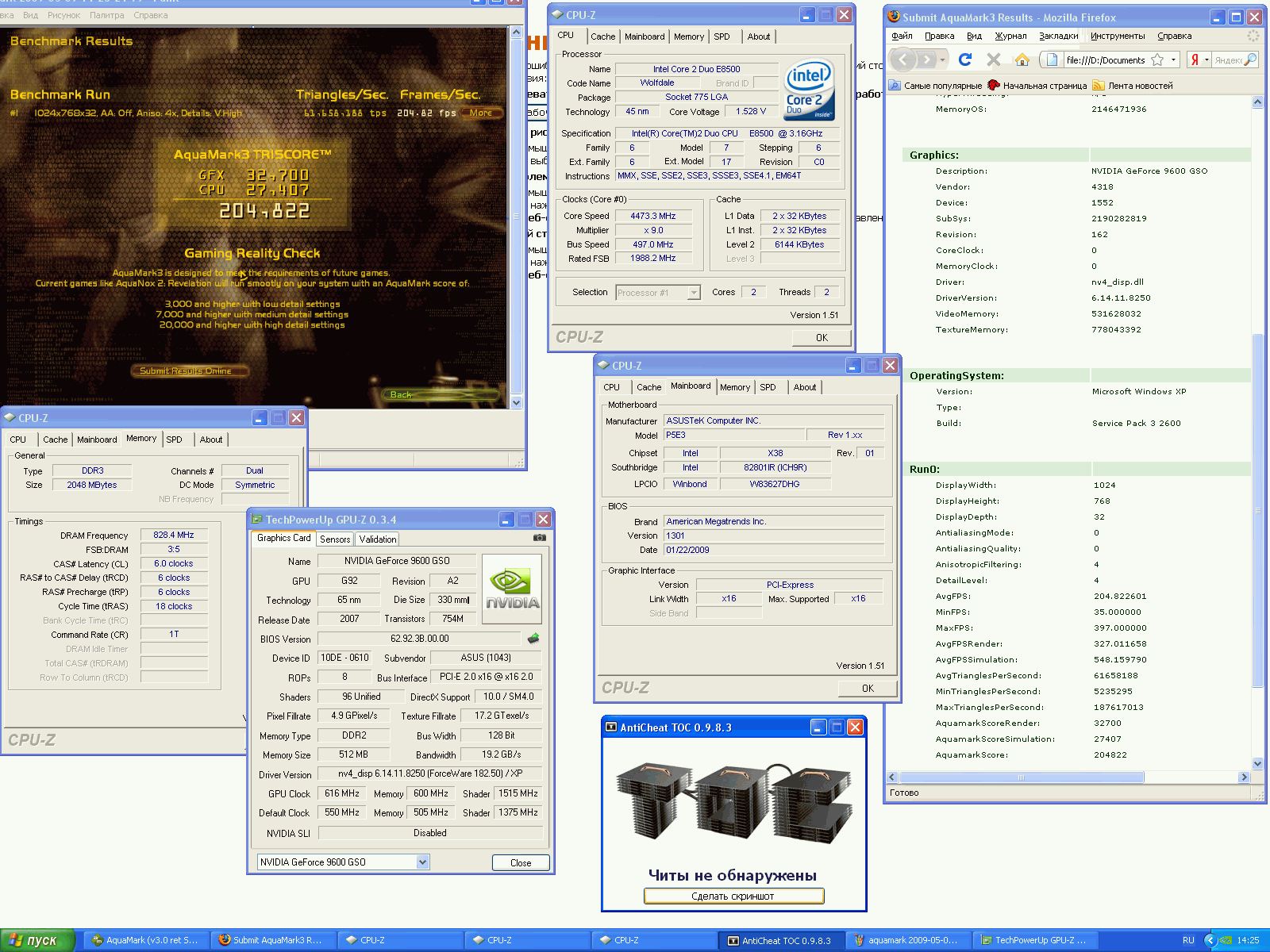Open the Закладки menu in Firefox

coord(1058,36)
